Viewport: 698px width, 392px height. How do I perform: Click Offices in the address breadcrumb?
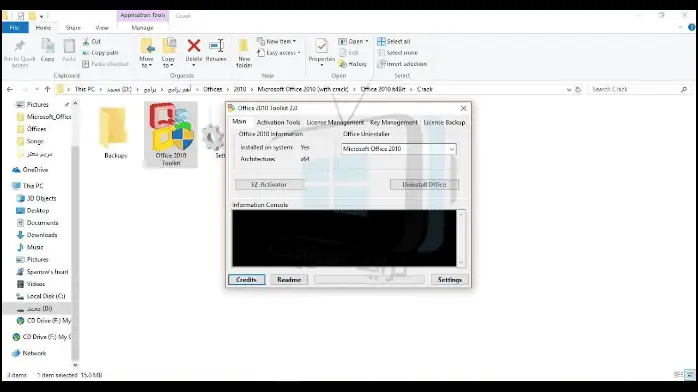[212, 89]
